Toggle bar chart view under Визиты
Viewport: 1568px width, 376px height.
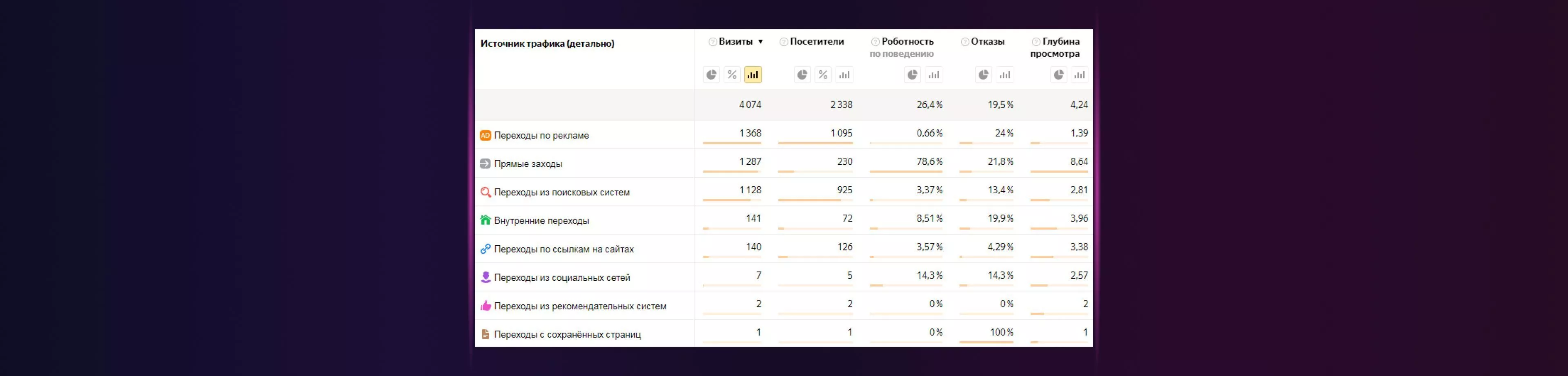point(753,75)
